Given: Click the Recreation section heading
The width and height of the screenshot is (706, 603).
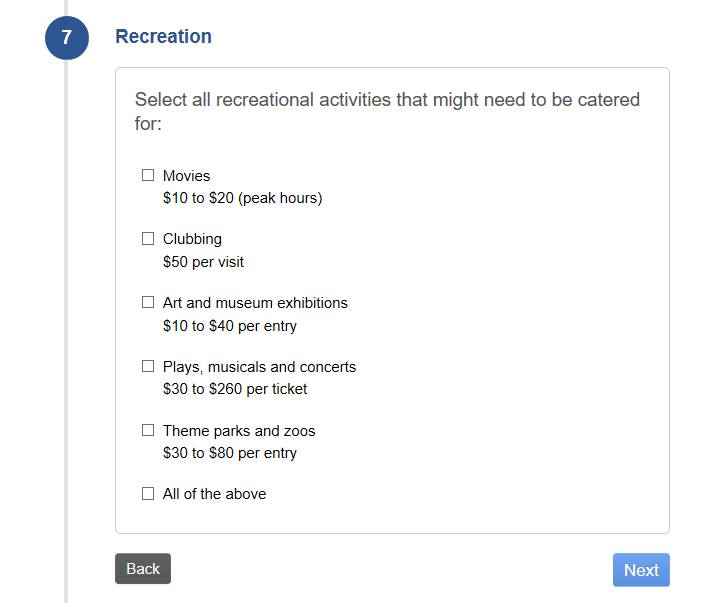Looking at the screenshot, I should (x=163, y=37).
